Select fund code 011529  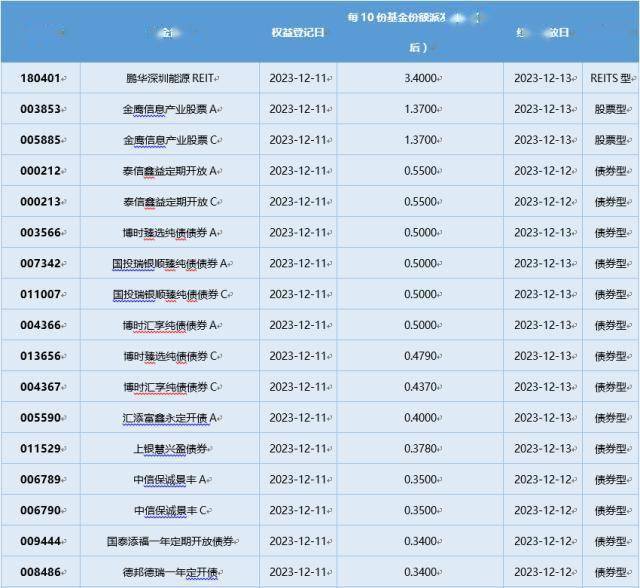point(40,449)
